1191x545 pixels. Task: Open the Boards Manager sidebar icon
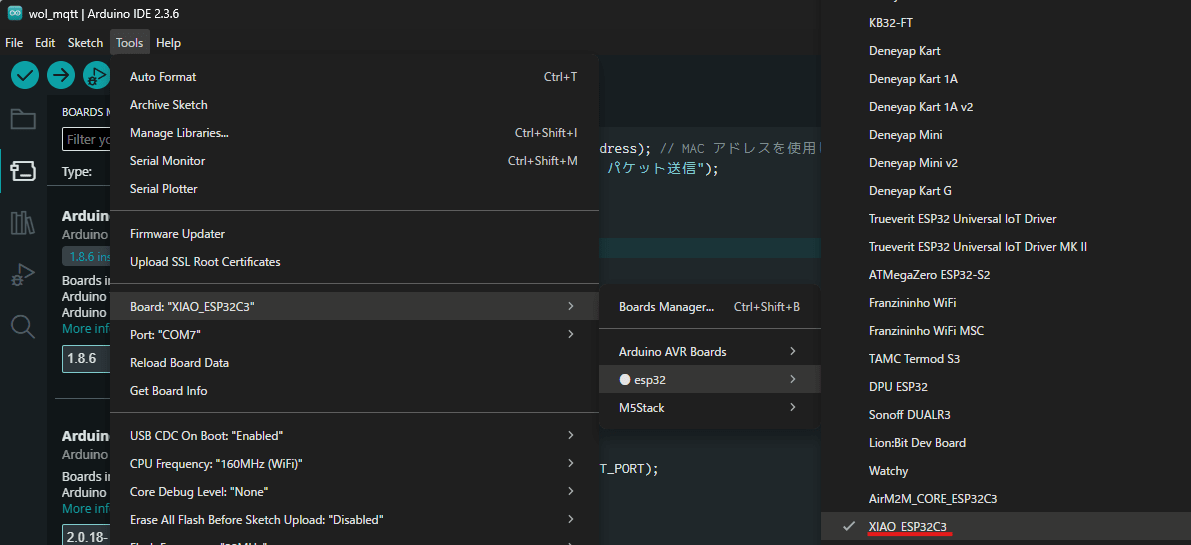pos(23,171)
